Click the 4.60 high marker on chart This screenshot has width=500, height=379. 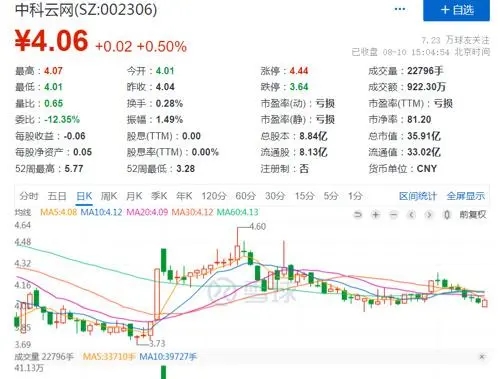258,227
